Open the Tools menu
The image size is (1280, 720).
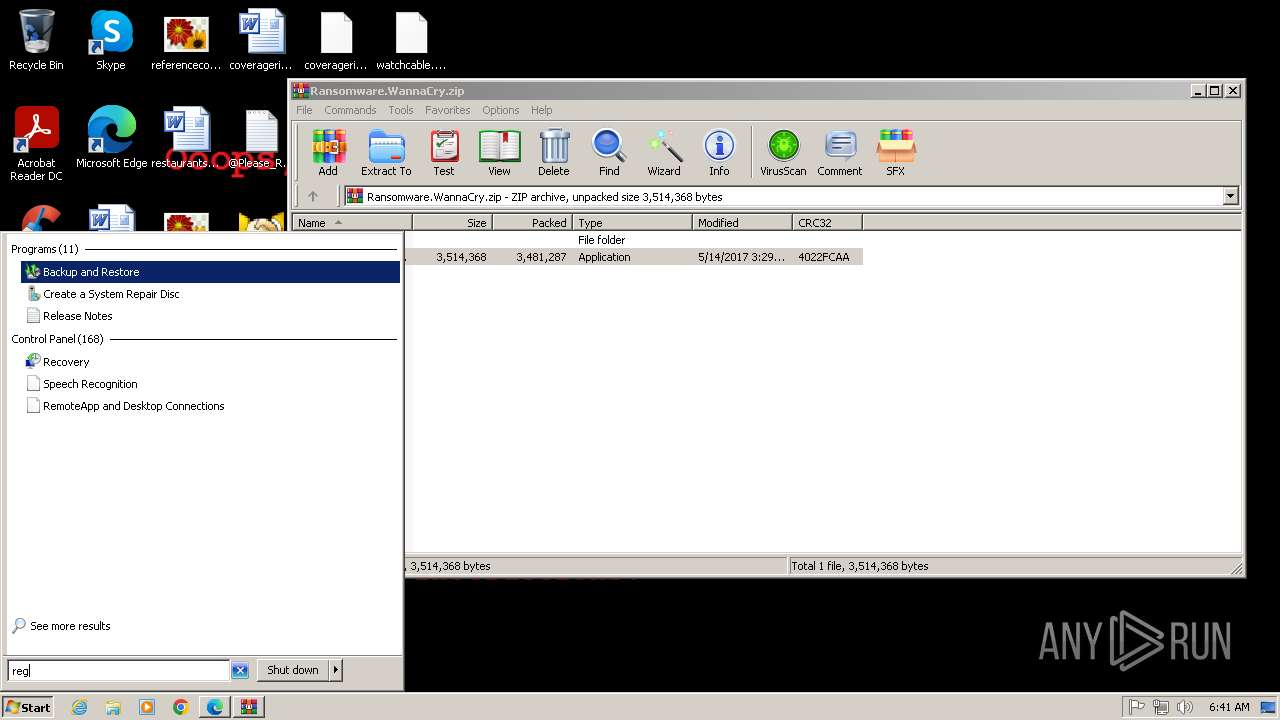click(401, 110)
